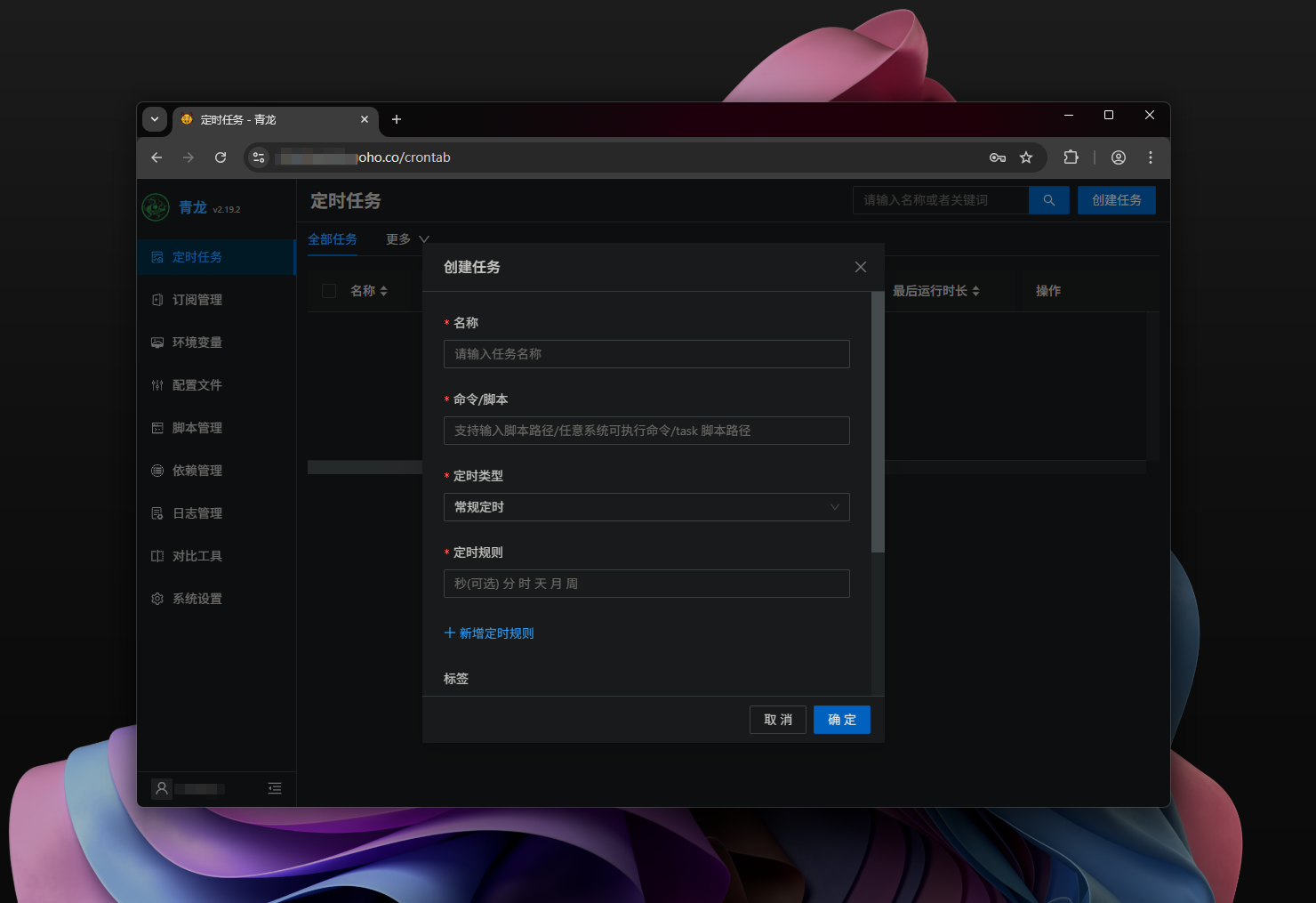Open the 定时类型 dropdown

tap(646, 507)
